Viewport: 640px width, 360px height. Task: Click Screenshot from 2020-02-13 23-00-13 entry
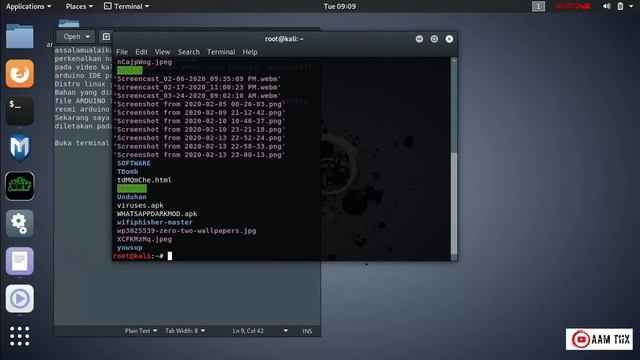(x=200, y=155)
